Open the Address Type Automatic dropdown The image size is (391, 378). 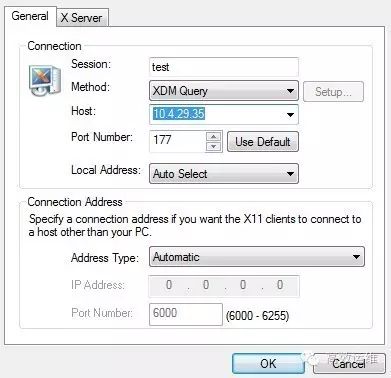(x=257, y=257)
